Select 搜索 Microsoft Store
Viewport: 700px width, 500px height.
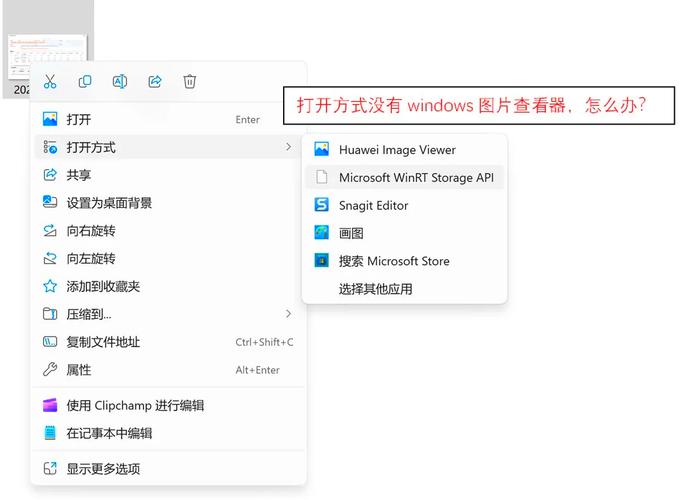pos(404,261)
